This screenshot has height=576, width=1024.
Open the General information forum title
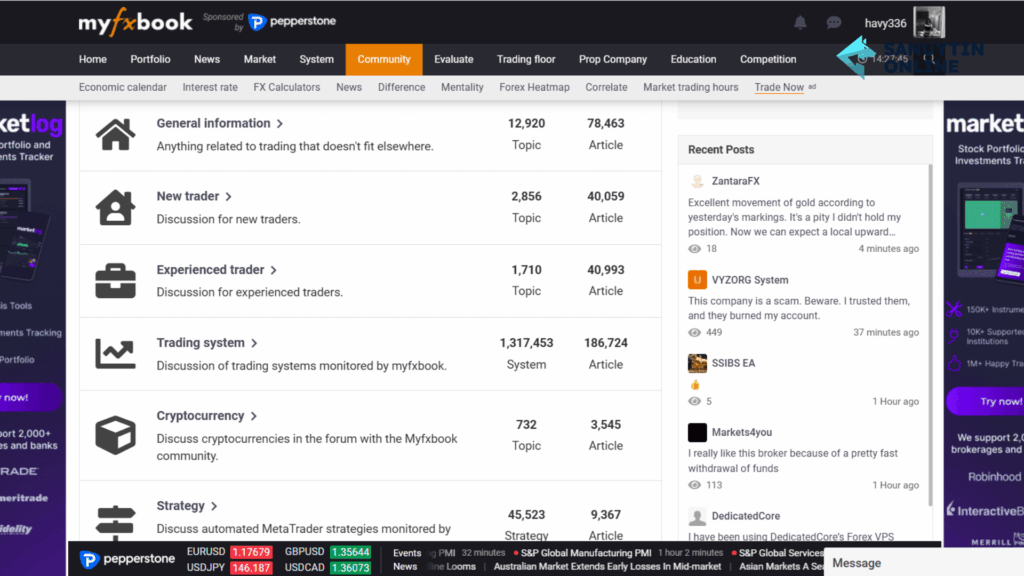[x=214, y=123]
